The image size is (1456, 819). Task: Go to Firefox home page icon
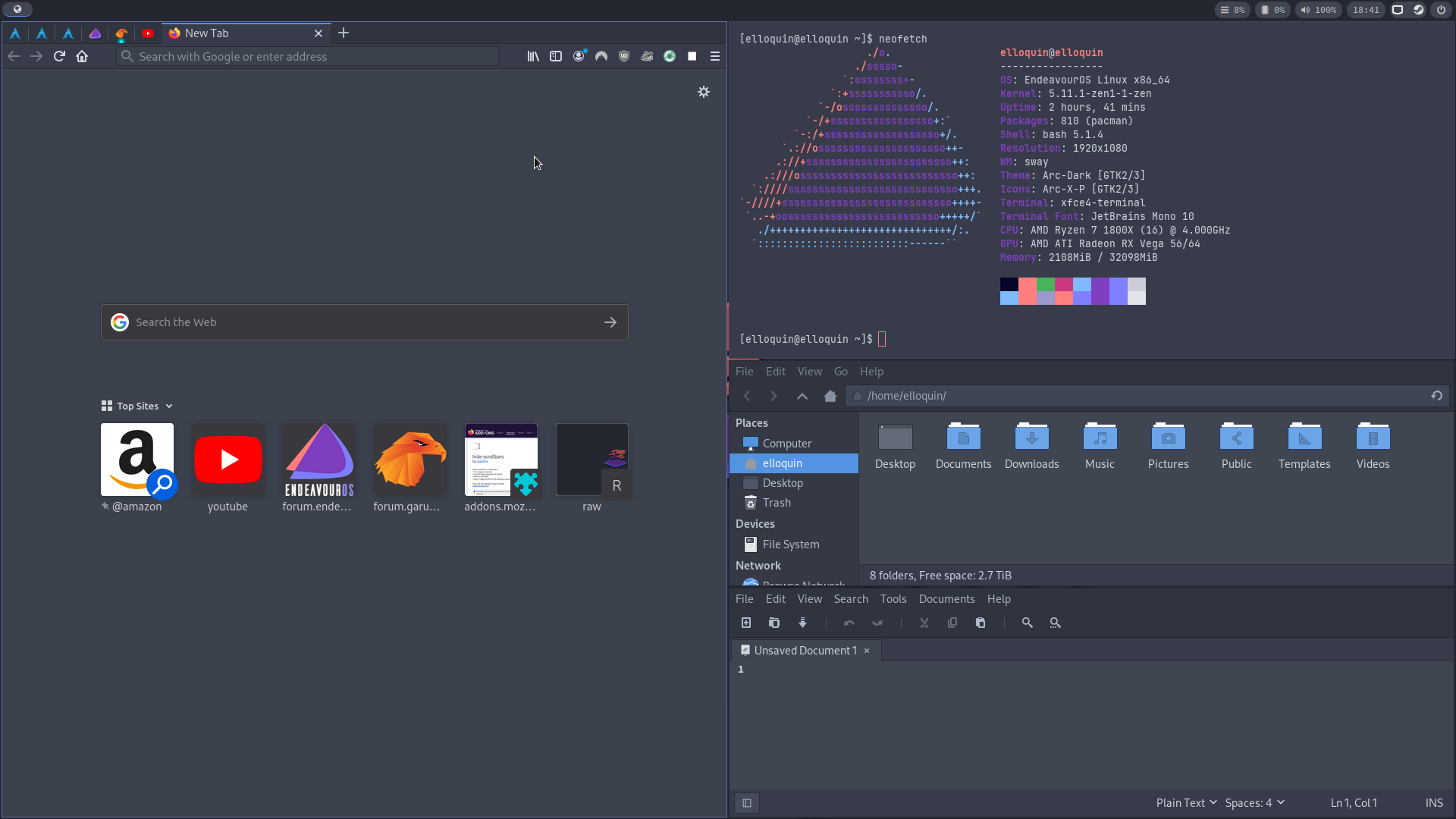click(x=82, y=56)
